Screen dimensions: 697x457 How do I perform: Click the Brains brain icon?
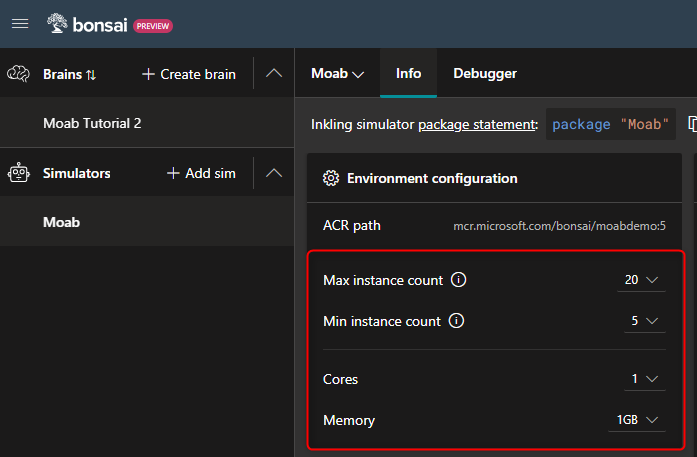click(19, 74)
